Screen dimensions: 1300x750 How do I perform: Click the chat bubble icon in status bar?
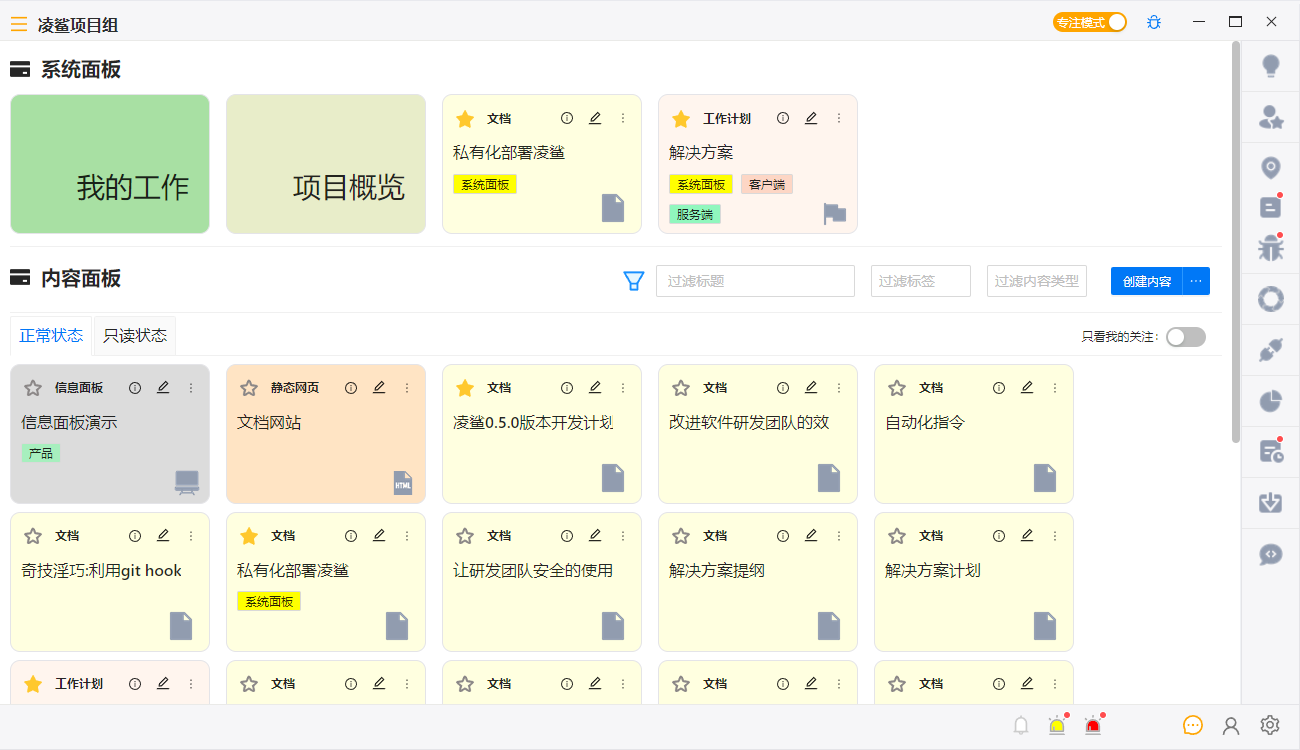[1192, 726]
